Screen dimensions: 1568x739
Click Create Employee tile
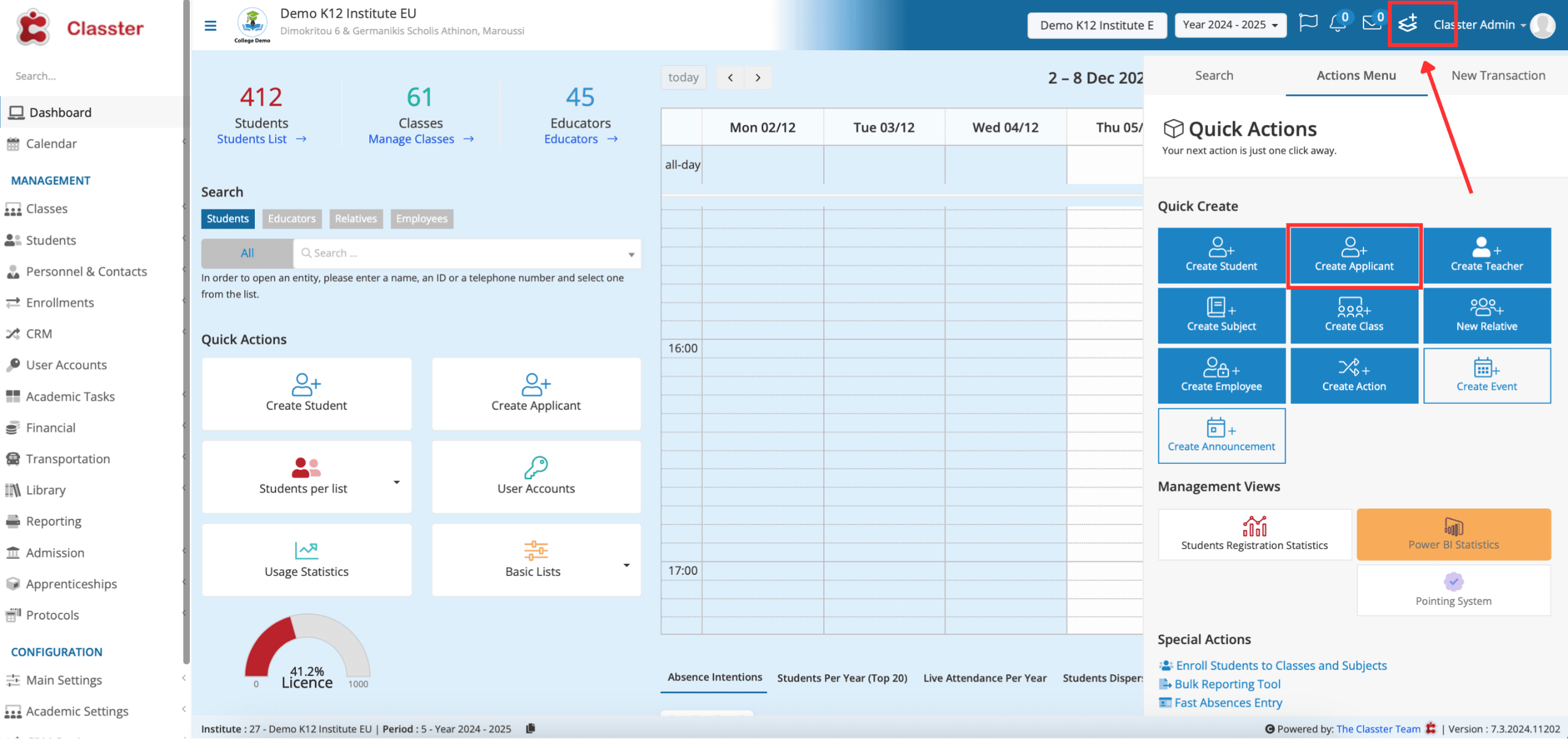tap(1221, 375)
